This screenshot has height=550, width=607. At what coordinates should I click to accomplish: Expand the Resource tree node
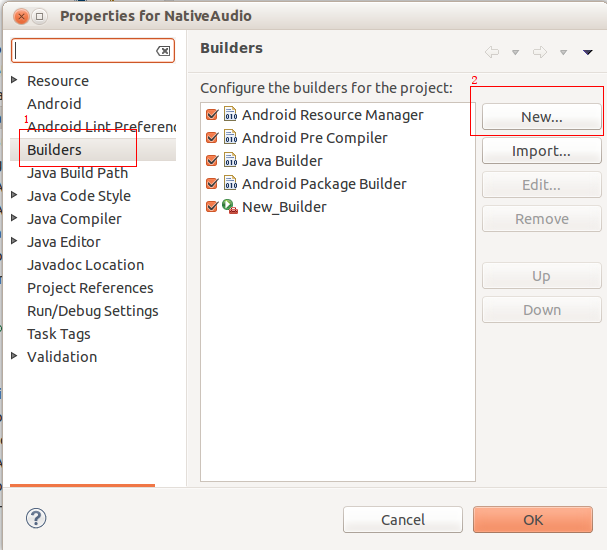14,80
